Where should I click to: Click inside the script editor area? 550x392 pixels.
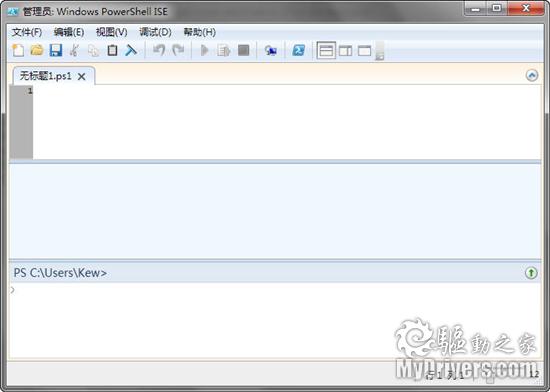[287, 122]
